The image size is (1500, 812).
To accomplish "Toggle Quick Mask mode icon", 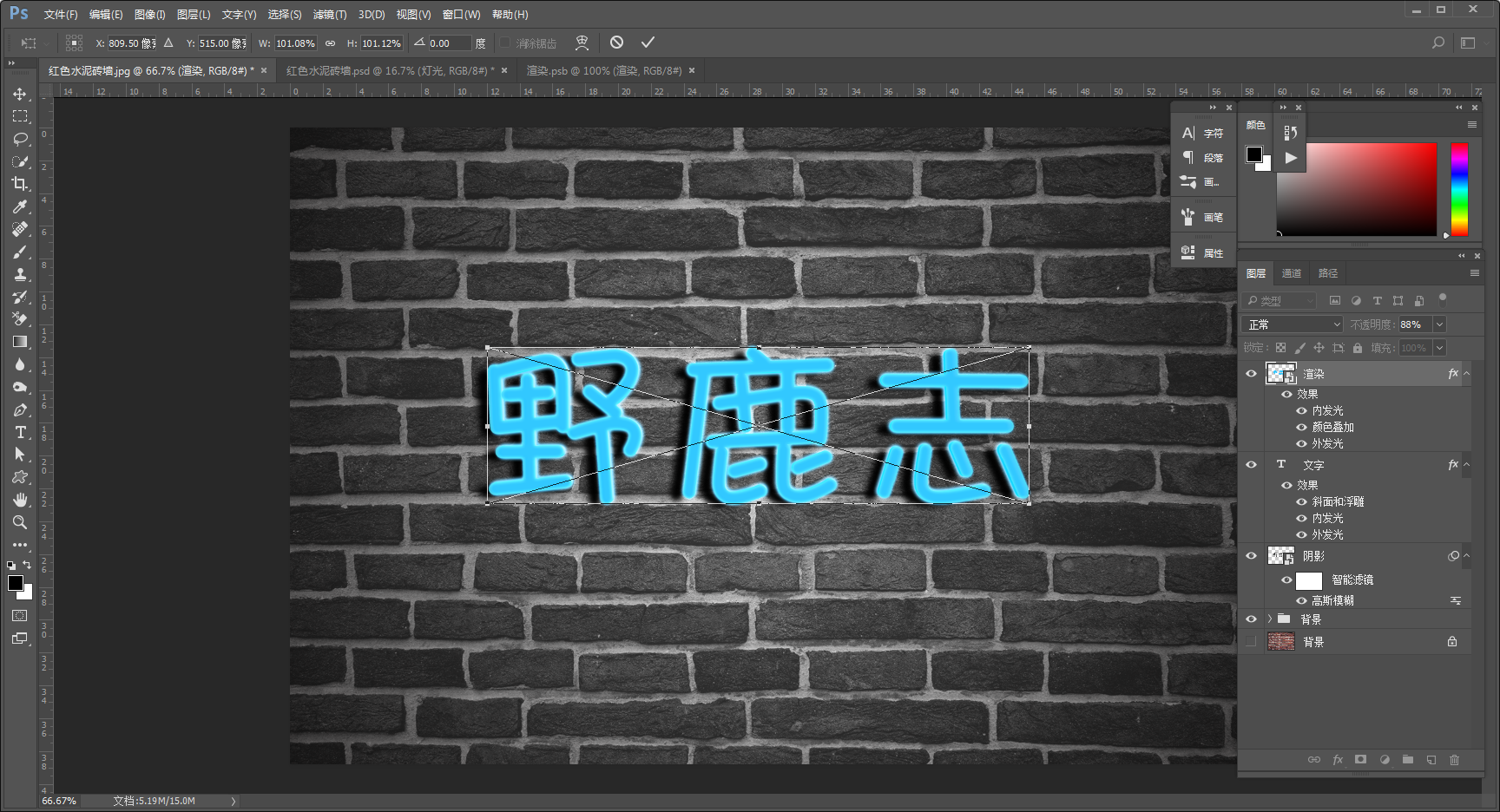I will 20,615.
